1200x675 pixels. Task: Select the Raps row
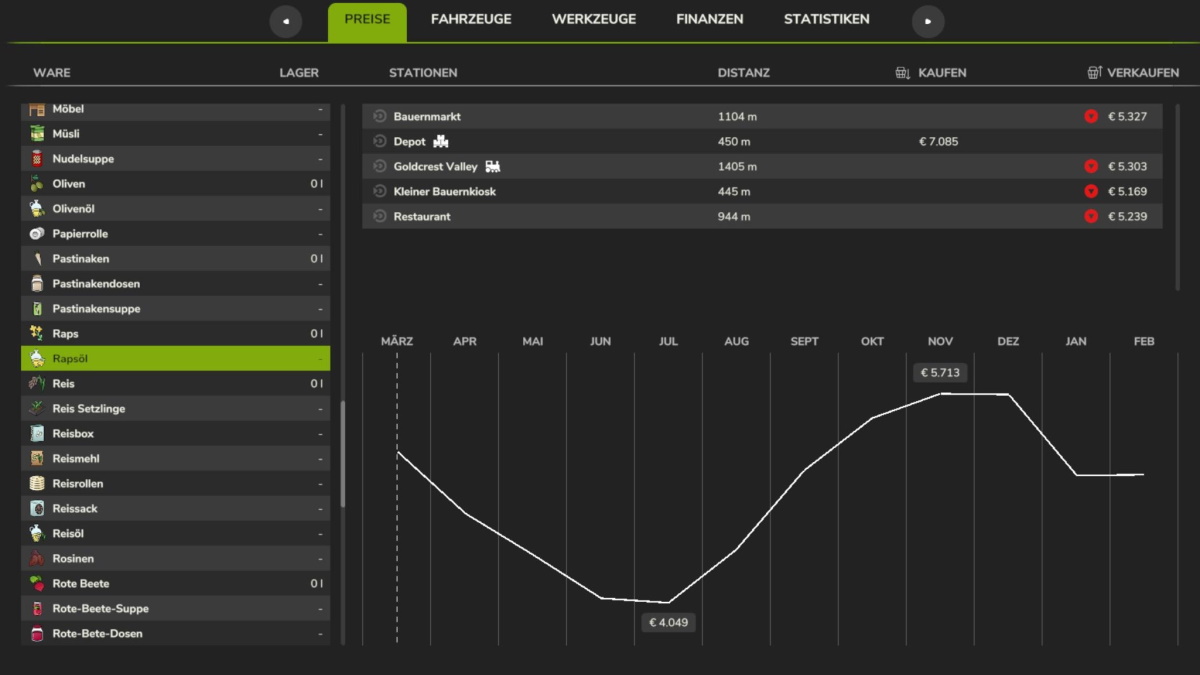click(175, 334)
